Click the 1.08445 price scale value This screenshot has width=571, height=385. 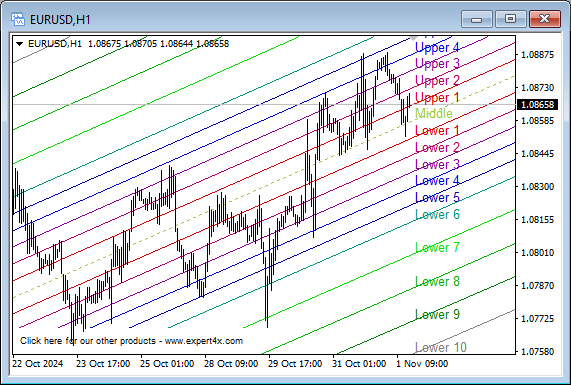(x=537, y=154)
